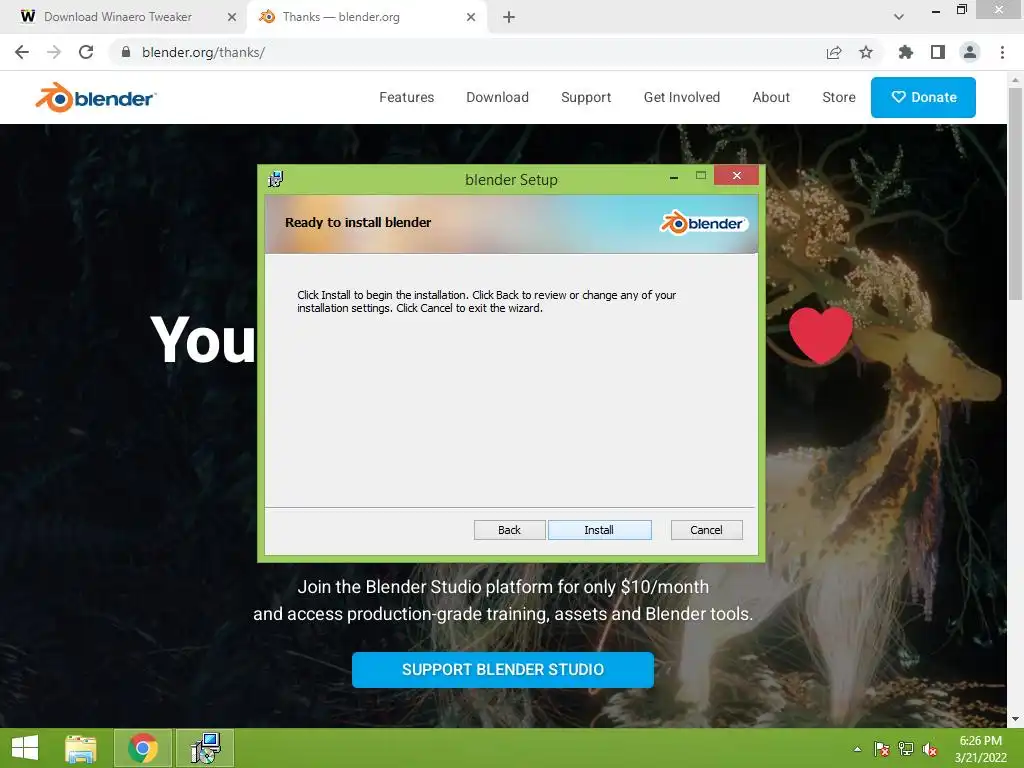Click Install in blender Setup dialog

600,530
